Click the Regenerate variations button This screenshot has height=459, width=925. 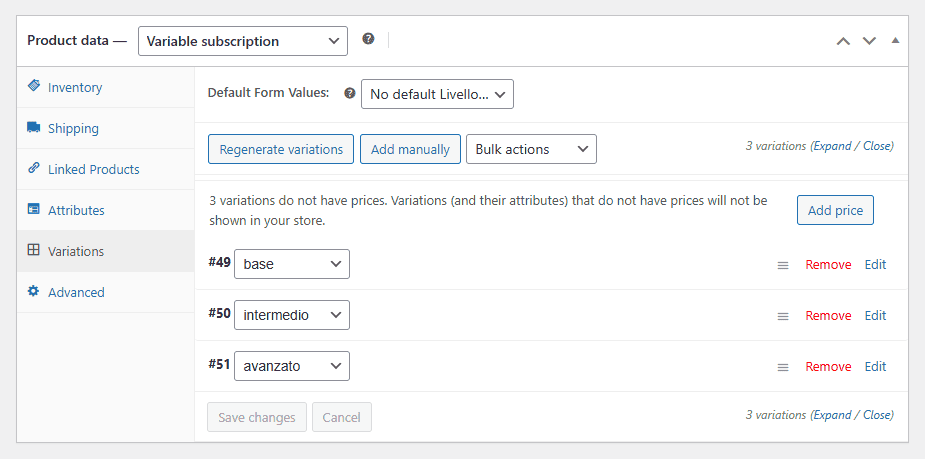click(281, 149)
